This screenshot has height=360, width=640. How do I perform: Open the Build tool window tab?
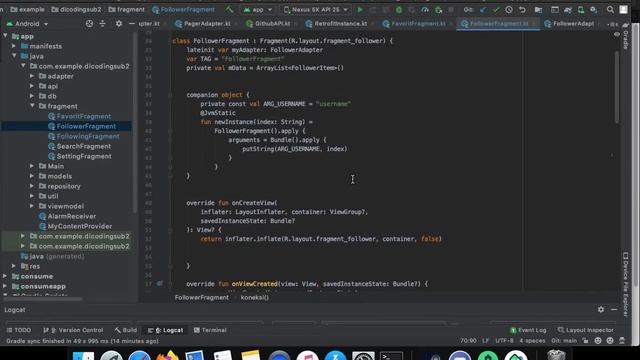click(126, 330)
